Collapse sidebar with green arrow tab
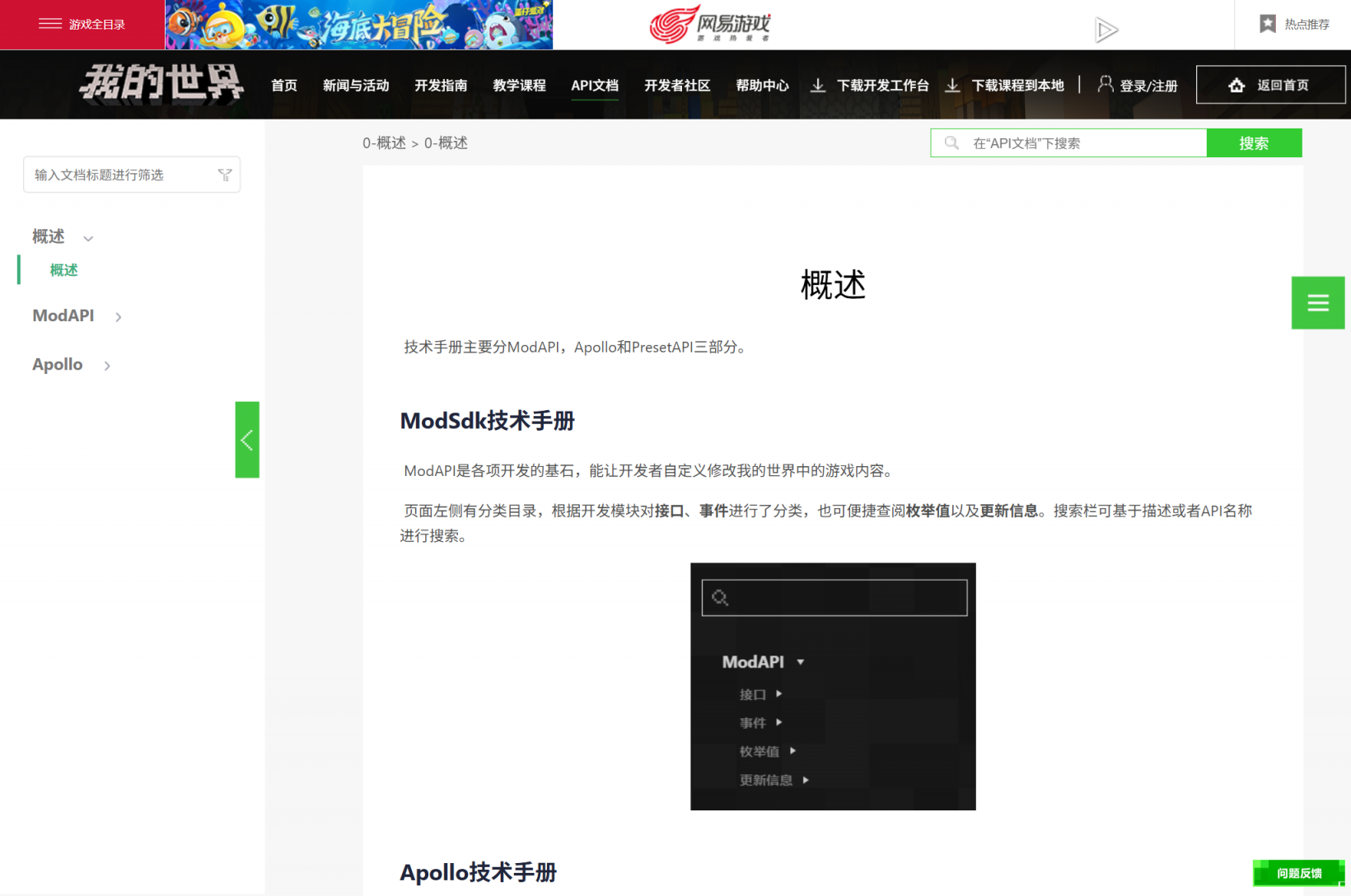 [x=247, y=440]
